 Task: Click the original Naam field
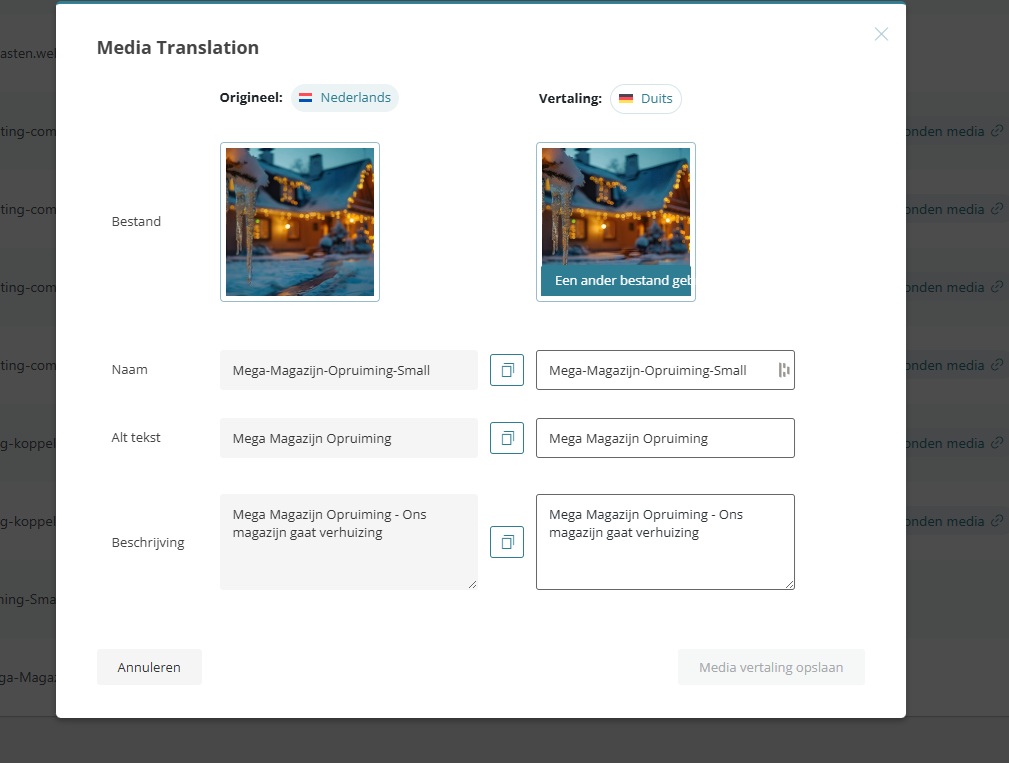point(349,370)
